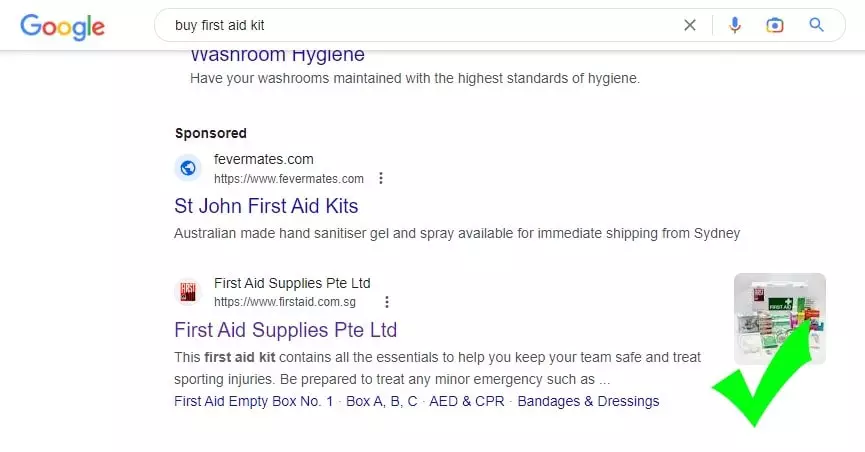Open the Bandages & Dressings sitelink
The width and height of the screenshot is (865, 452).
point(588,401)
